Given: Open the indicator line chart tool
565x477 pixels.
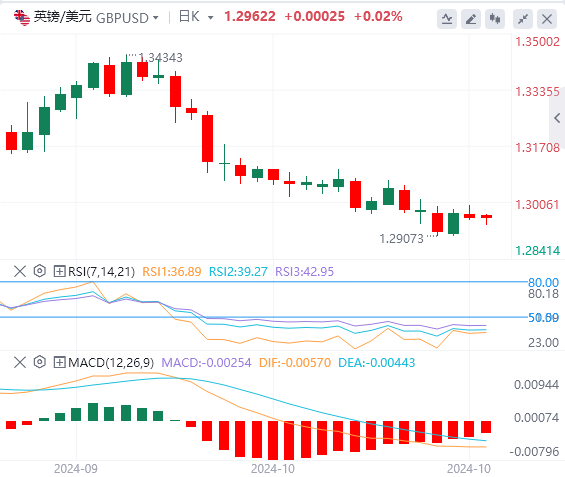Looking at the screenshot, I should click(x=447, y=19).
